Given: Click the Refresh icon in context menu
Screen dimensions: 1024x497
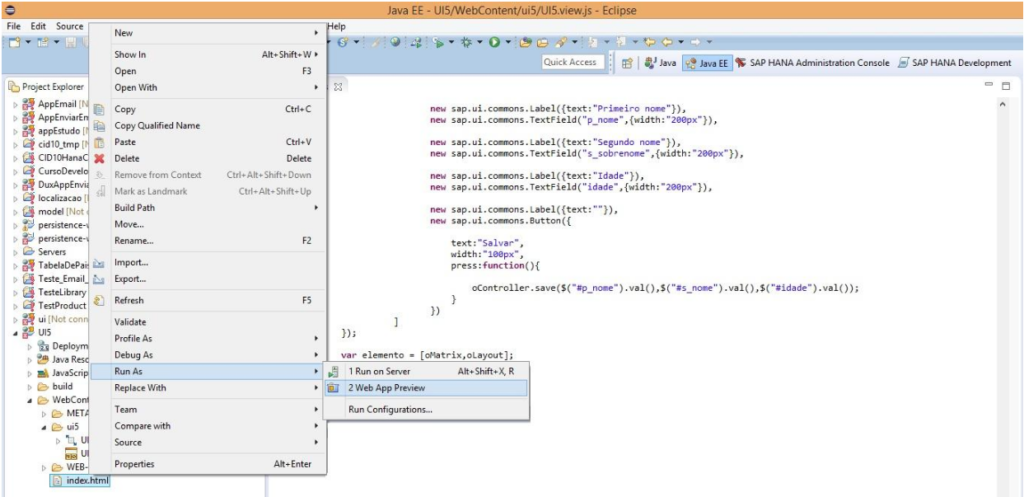Looking at the screenshot, I should click(x=99, y=300).
